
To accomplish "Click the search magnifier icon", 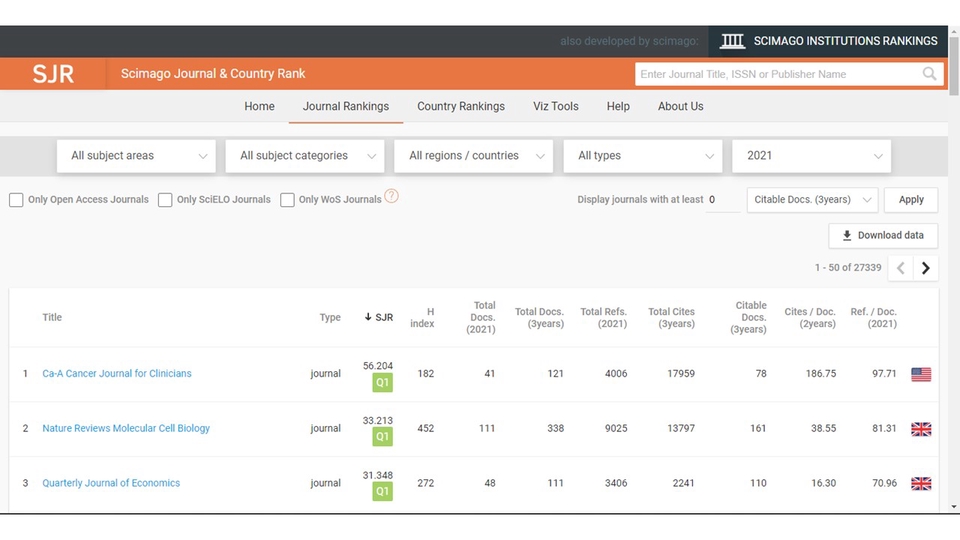I will click(929, 74).
